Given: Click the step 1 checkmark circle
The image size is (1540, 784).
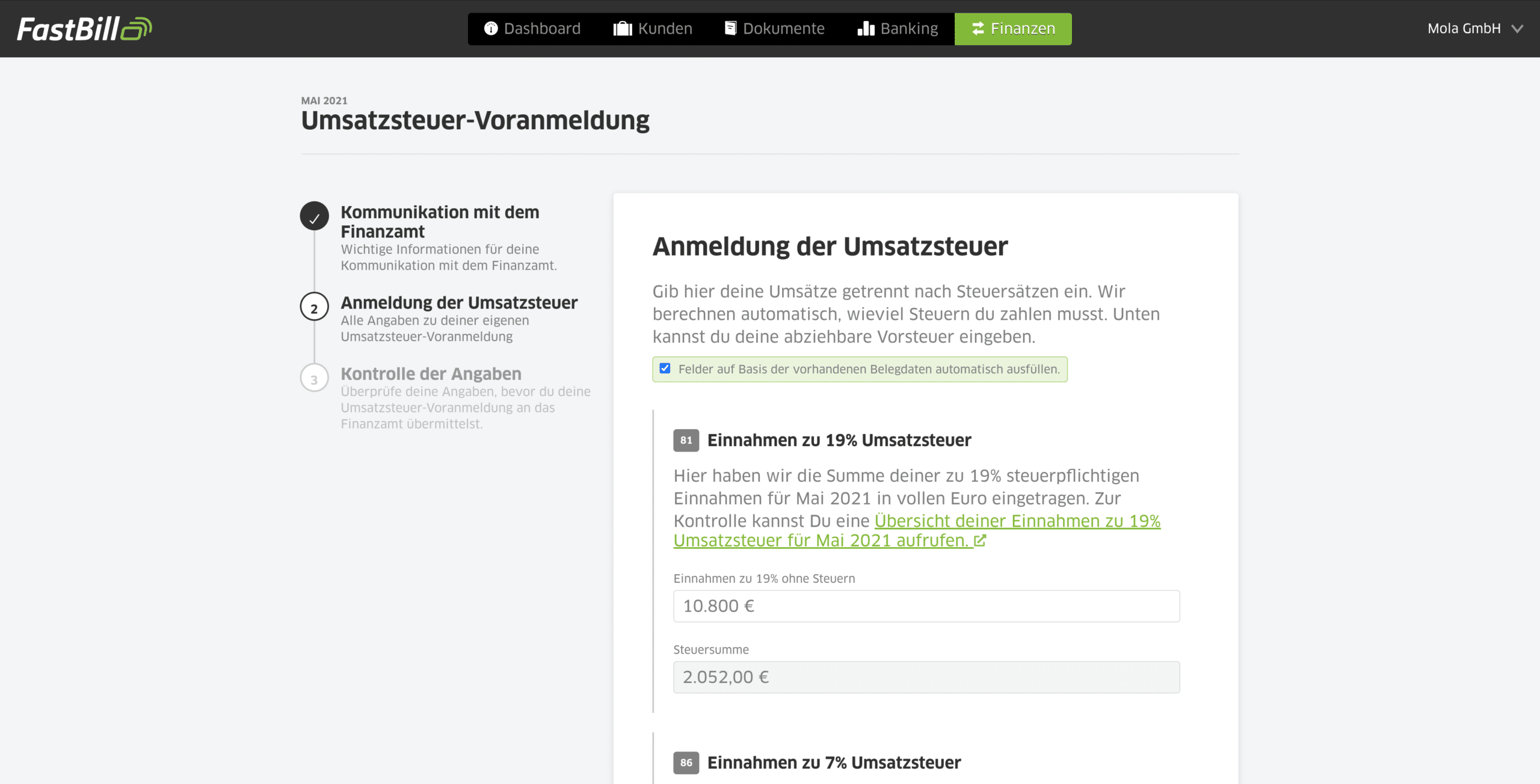Looking at the screenshot, I should (x=314, y=216).
